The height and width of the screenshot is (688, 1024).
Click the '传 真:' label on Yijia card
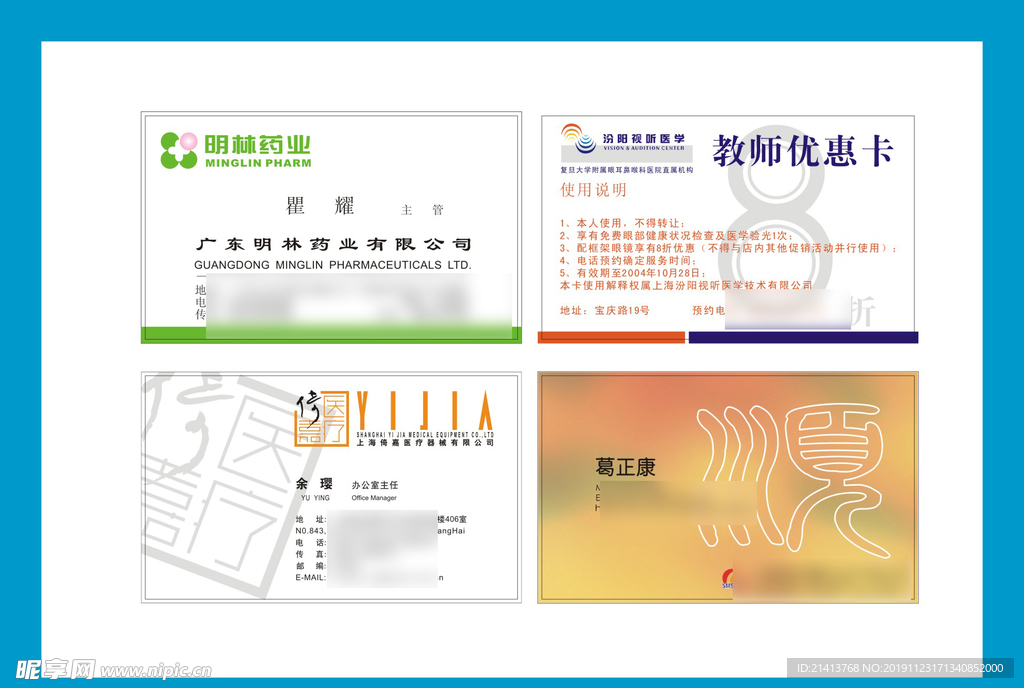(310, 554)
